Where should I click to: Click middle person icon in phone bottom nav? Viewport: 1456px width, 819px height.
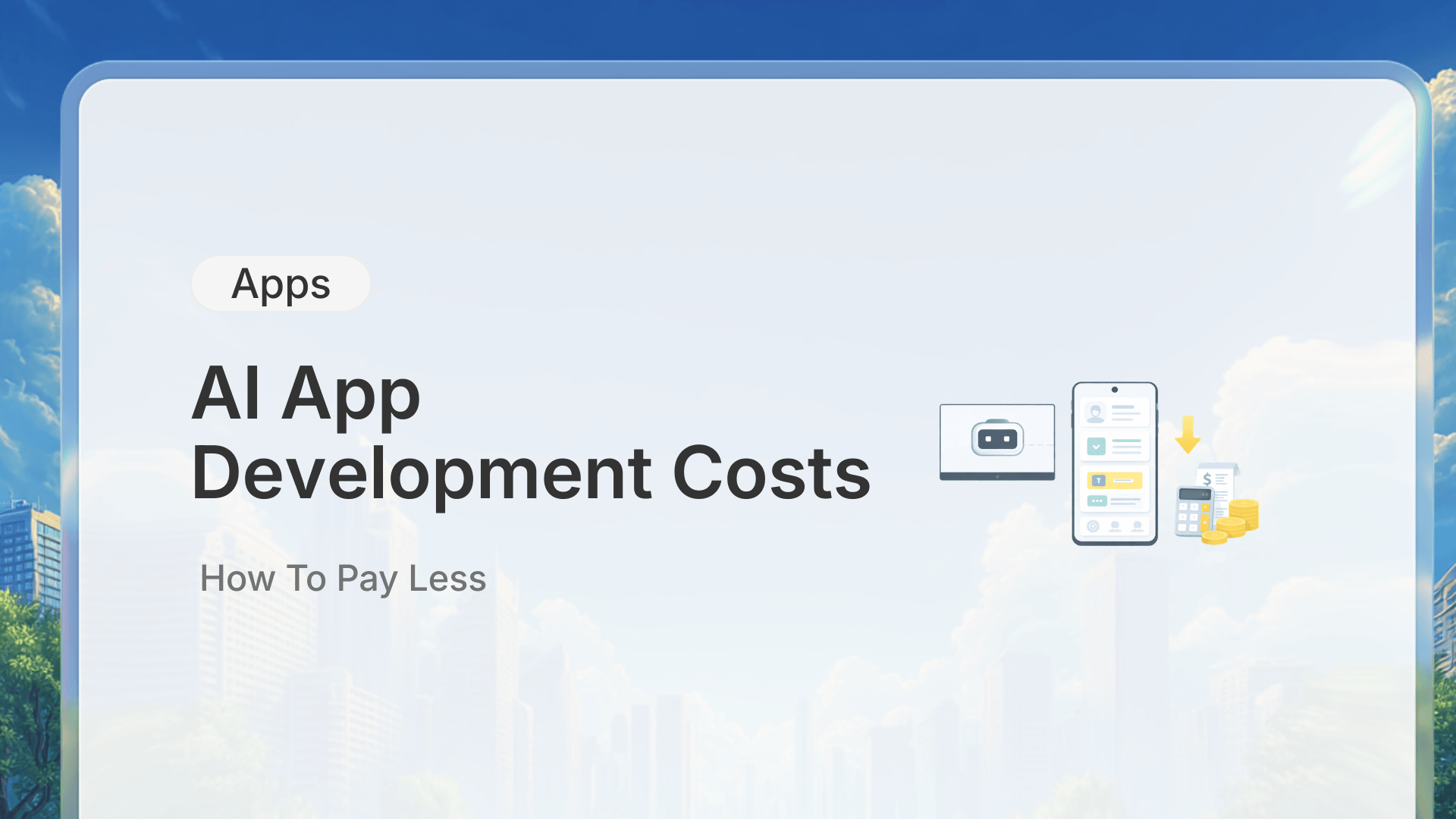[1115, 526]
